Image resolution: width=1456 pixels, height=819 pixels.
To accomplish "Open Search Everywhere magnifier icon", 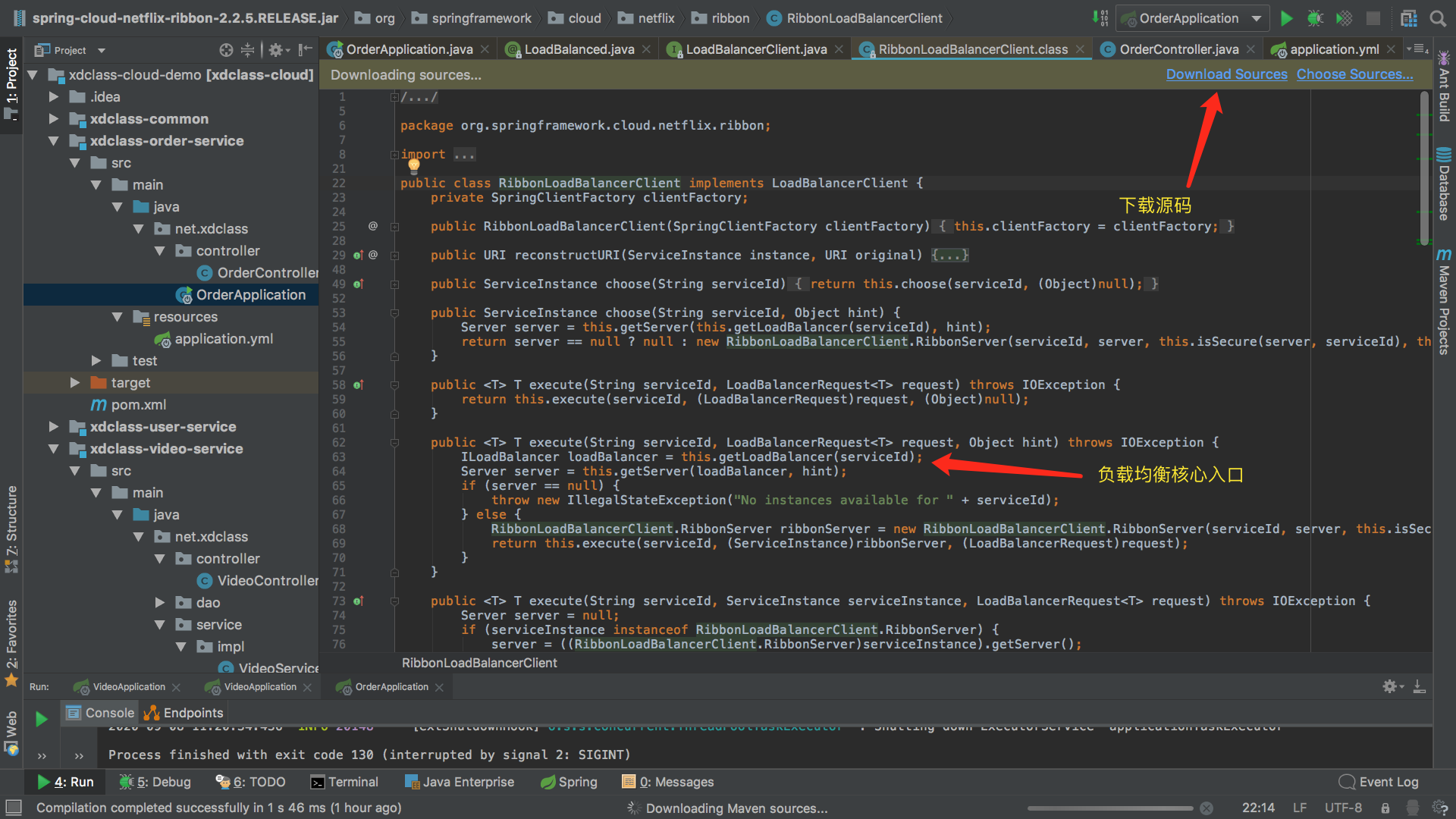I will 1437,18.
